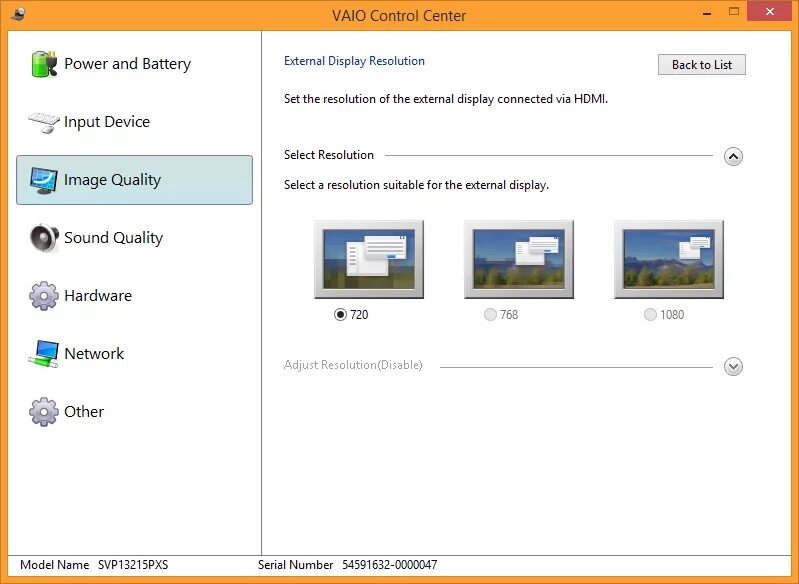Open the Sound Quality category
This screenshot has width=799, height=584.
(135, 238)
